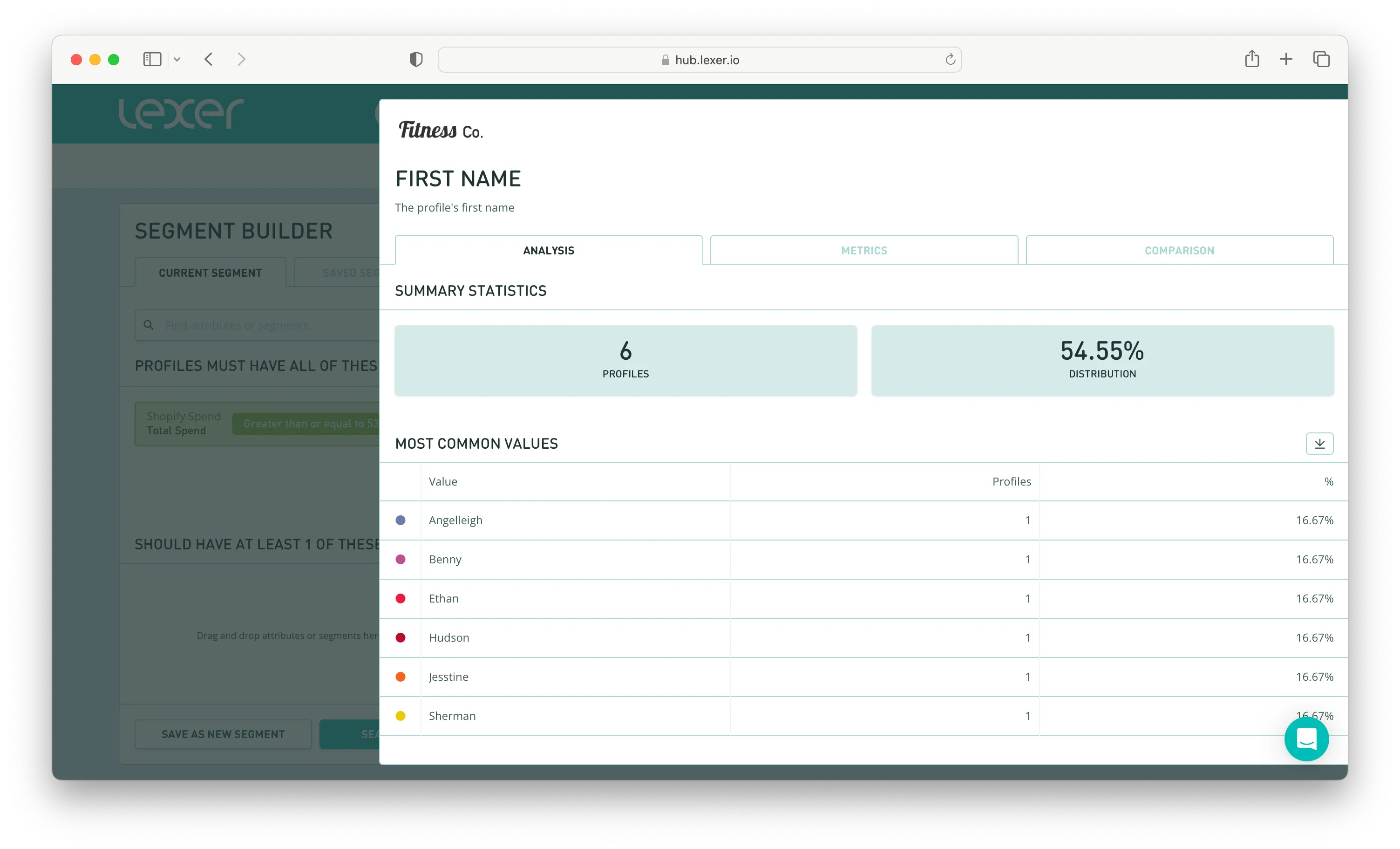Click Save As New Segment button
This screenshot has width=1400, height=849.
click(x=223, y=734)
